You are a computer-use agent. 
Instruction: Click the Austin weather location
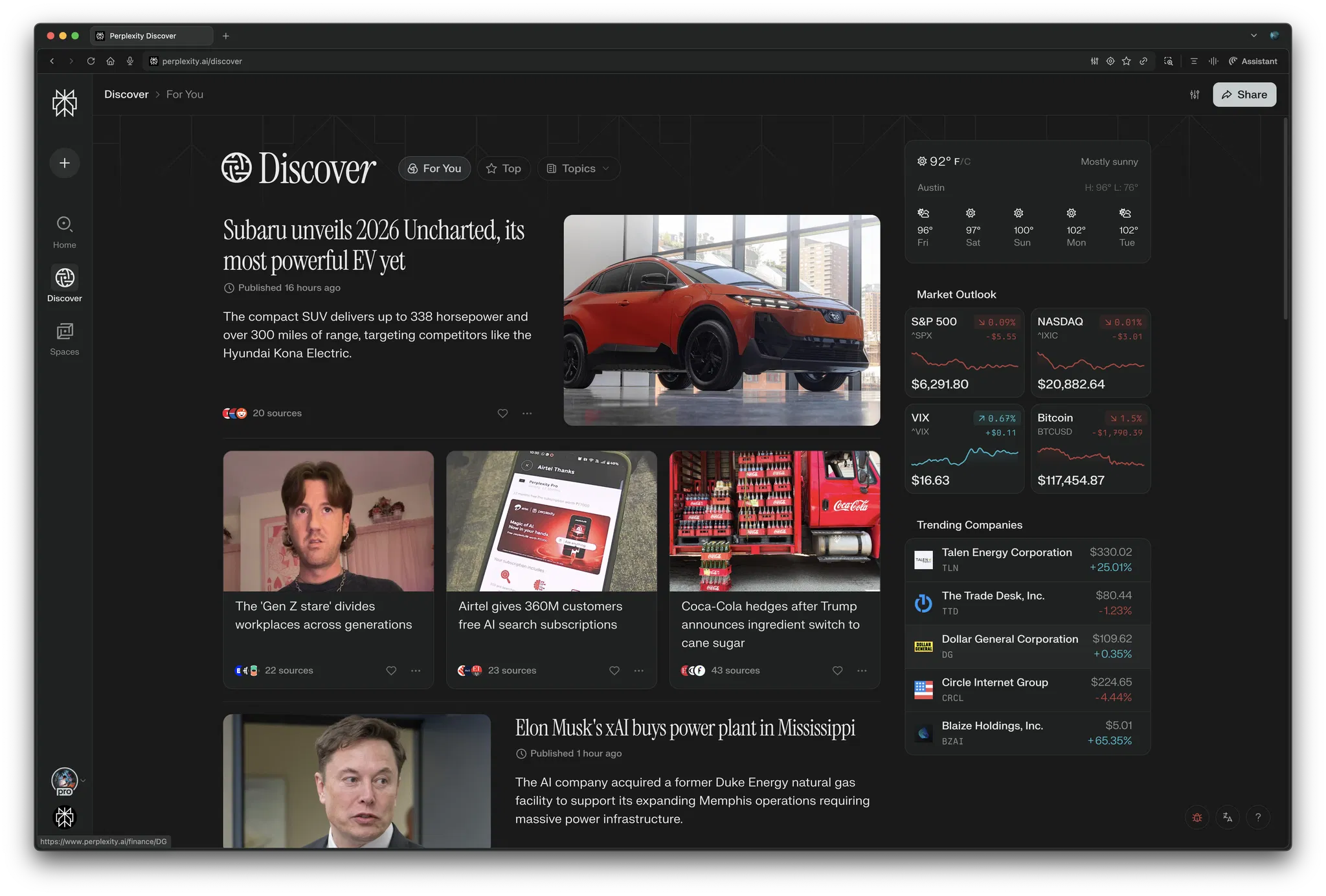point(930,188)
